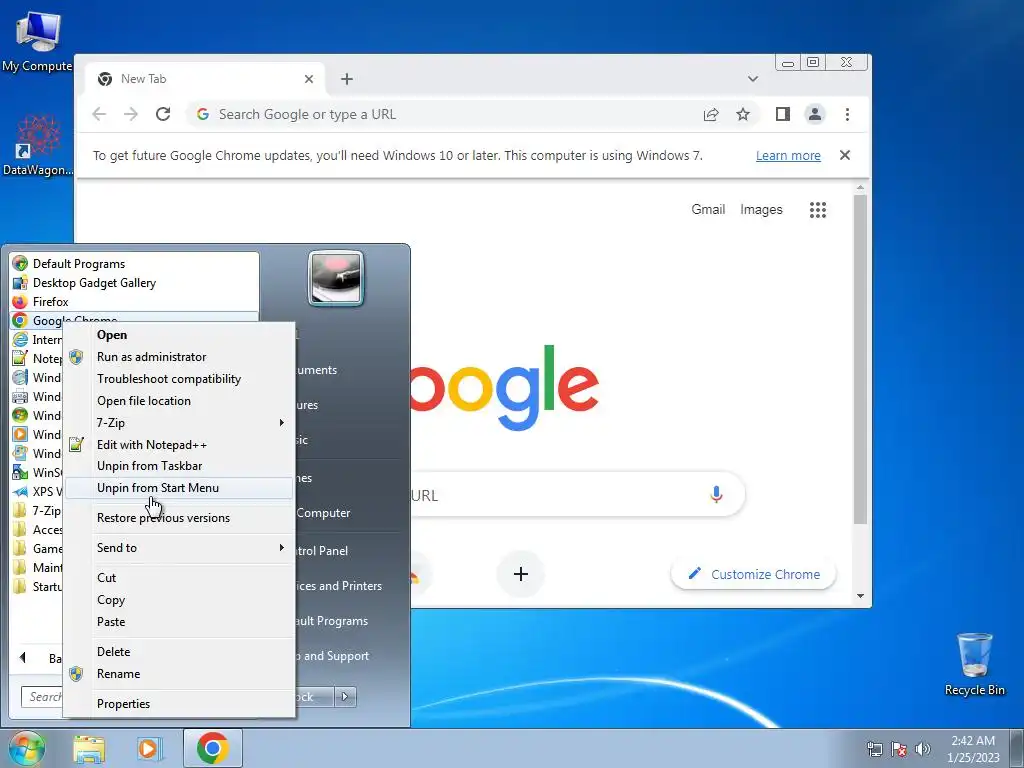Open Default Programs in Start menu list
Image resolution: width=1024 pixels, height=768 pixels.
coord(135,264)
